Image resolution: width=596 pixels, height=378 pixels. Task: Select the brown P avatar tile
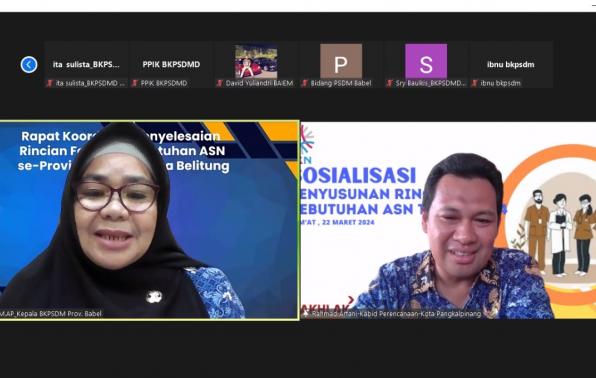(341, 61)
